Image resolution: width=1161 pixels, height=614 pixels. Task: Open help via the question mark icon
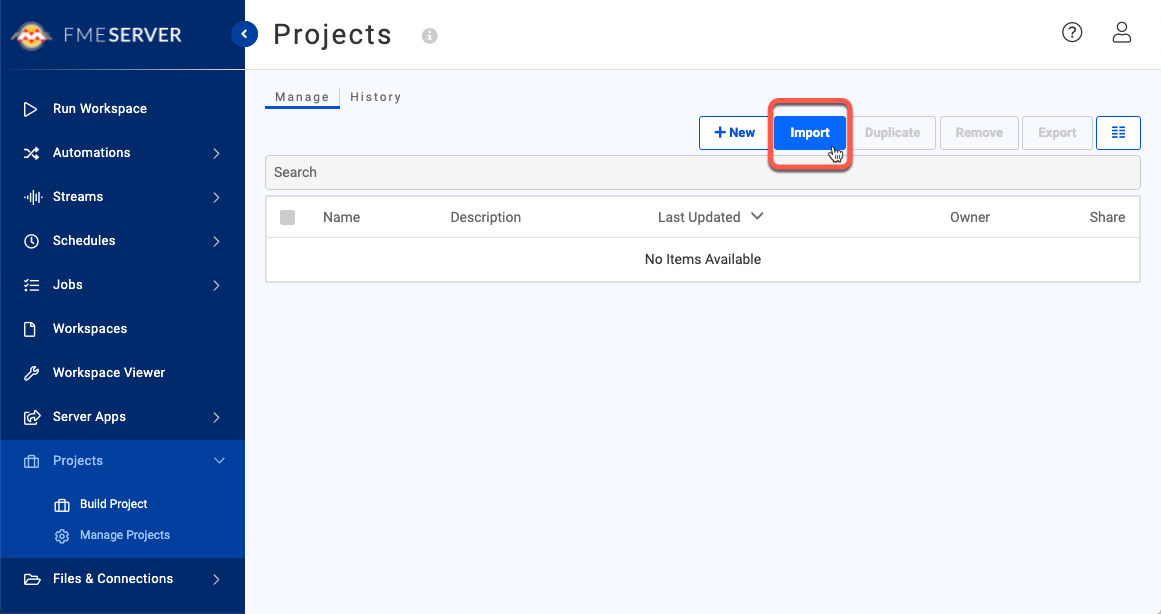coord(1072,33)
